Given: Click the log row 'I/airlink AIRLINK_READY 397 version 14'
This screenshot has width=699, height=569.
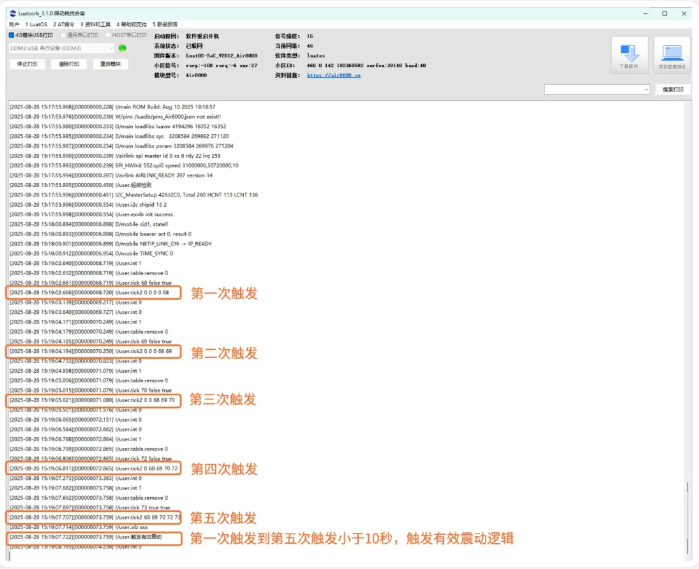Looking at the screenshot, I should [111, 175].
